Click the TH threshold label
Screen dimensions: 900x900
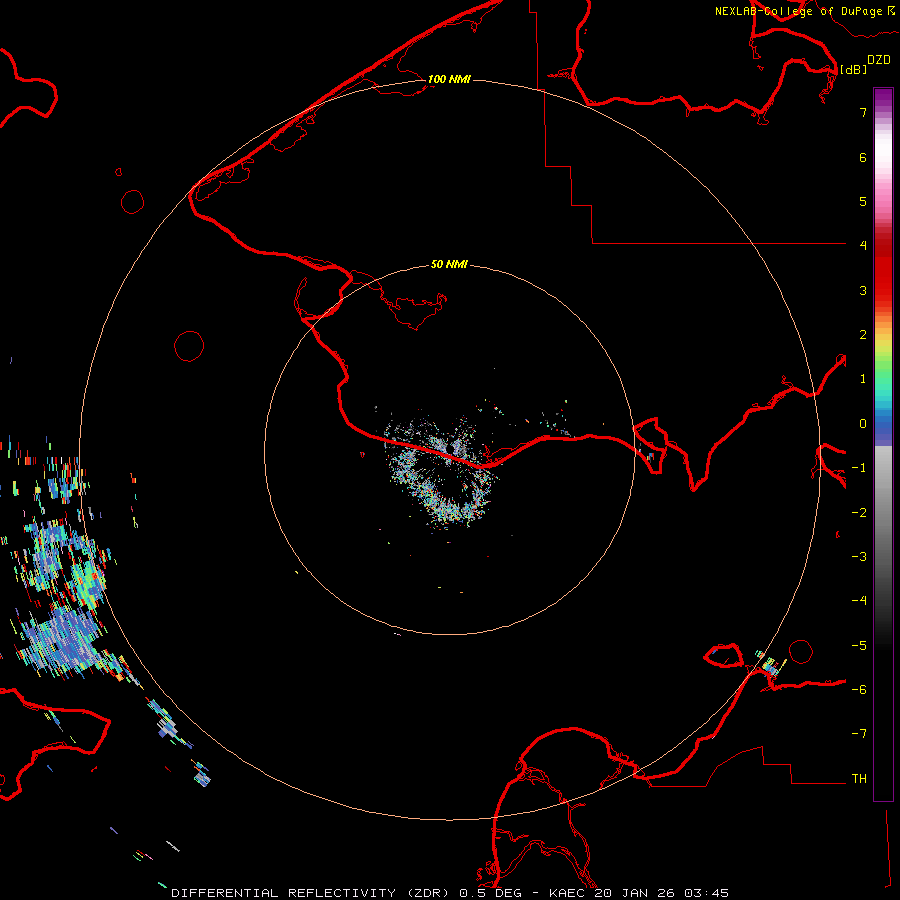coord(859,779)
